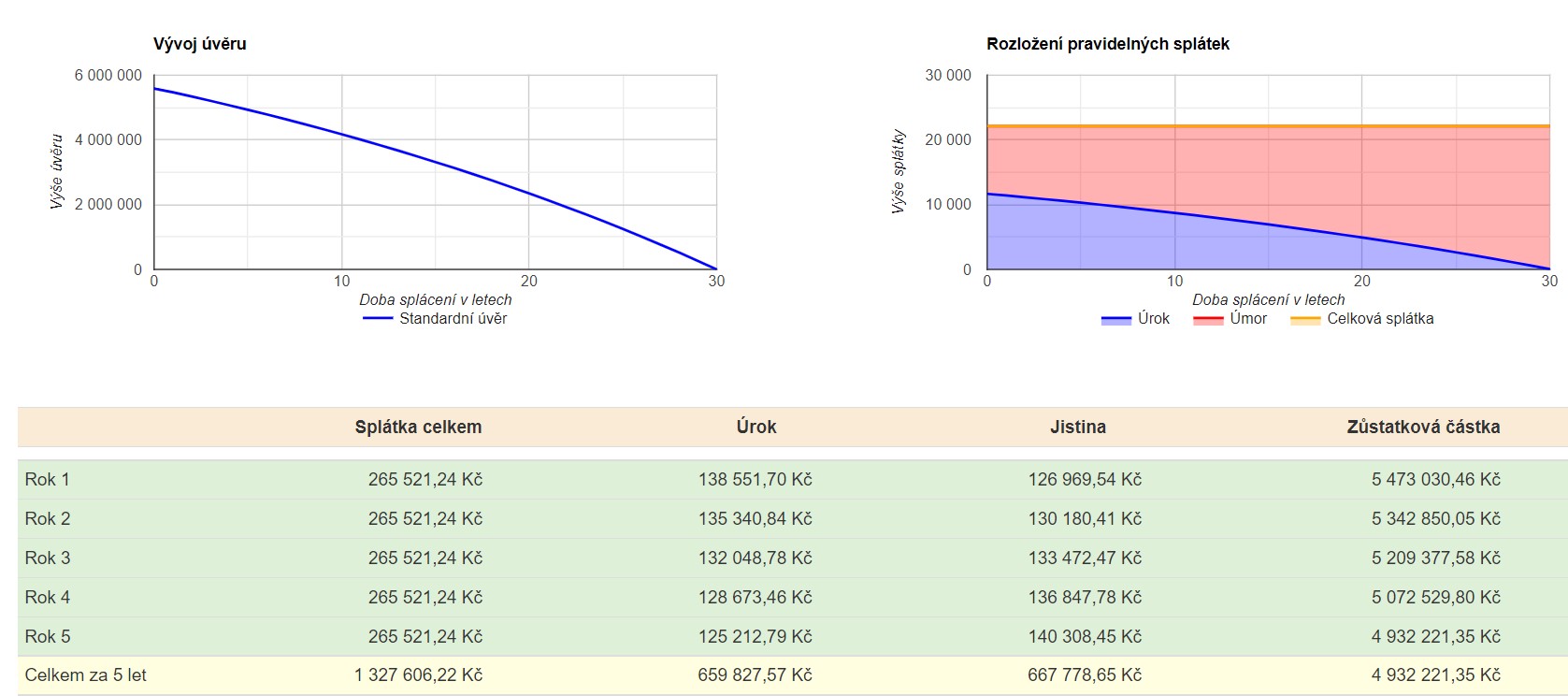
Task: Click the Rok 5 row label
Action: click(x=48, y=637)
